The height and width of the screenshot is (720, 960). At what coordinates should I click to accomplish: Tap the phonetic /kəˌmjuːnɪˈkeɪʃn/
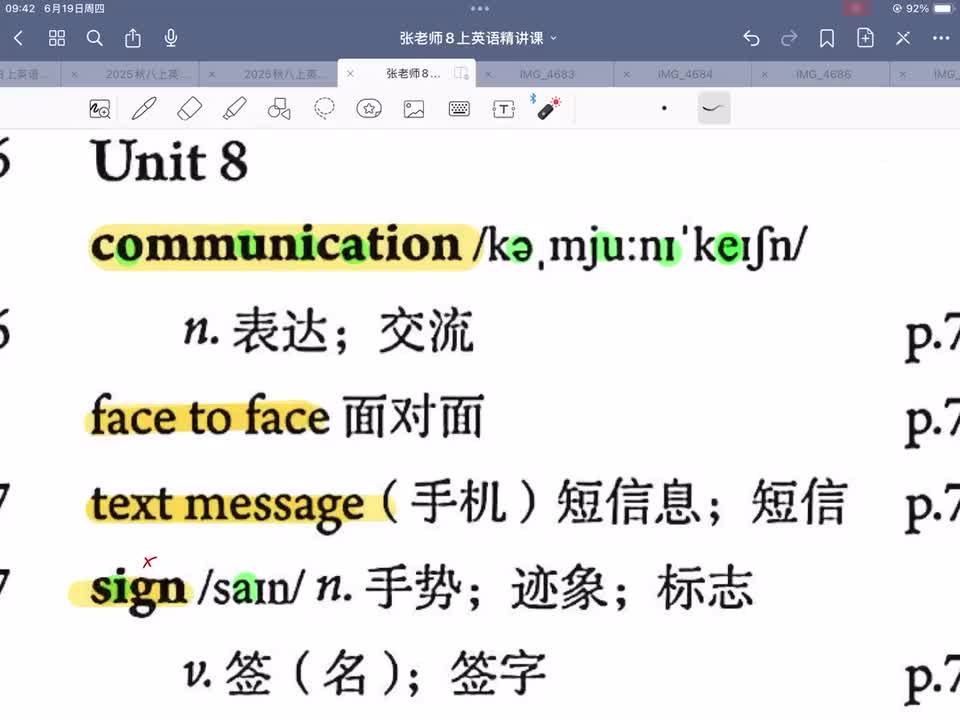pos(640,246)
